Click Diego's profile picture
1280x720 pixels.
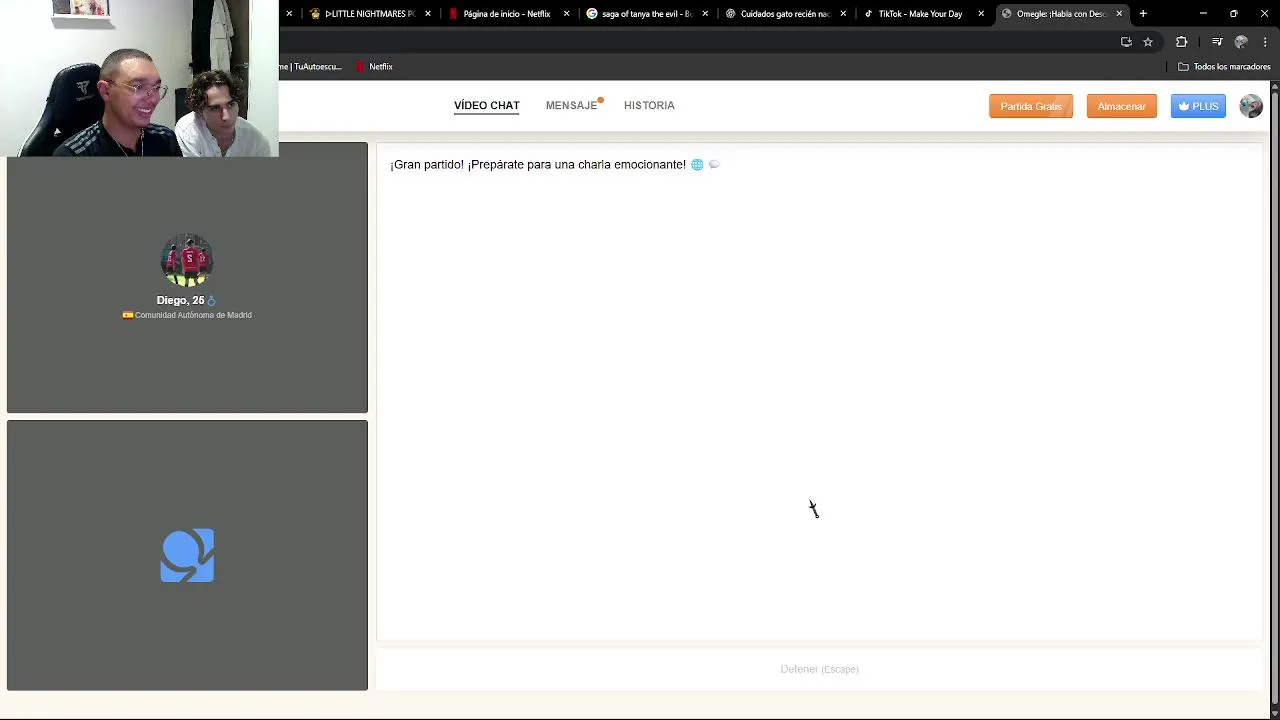pos(187,261)
